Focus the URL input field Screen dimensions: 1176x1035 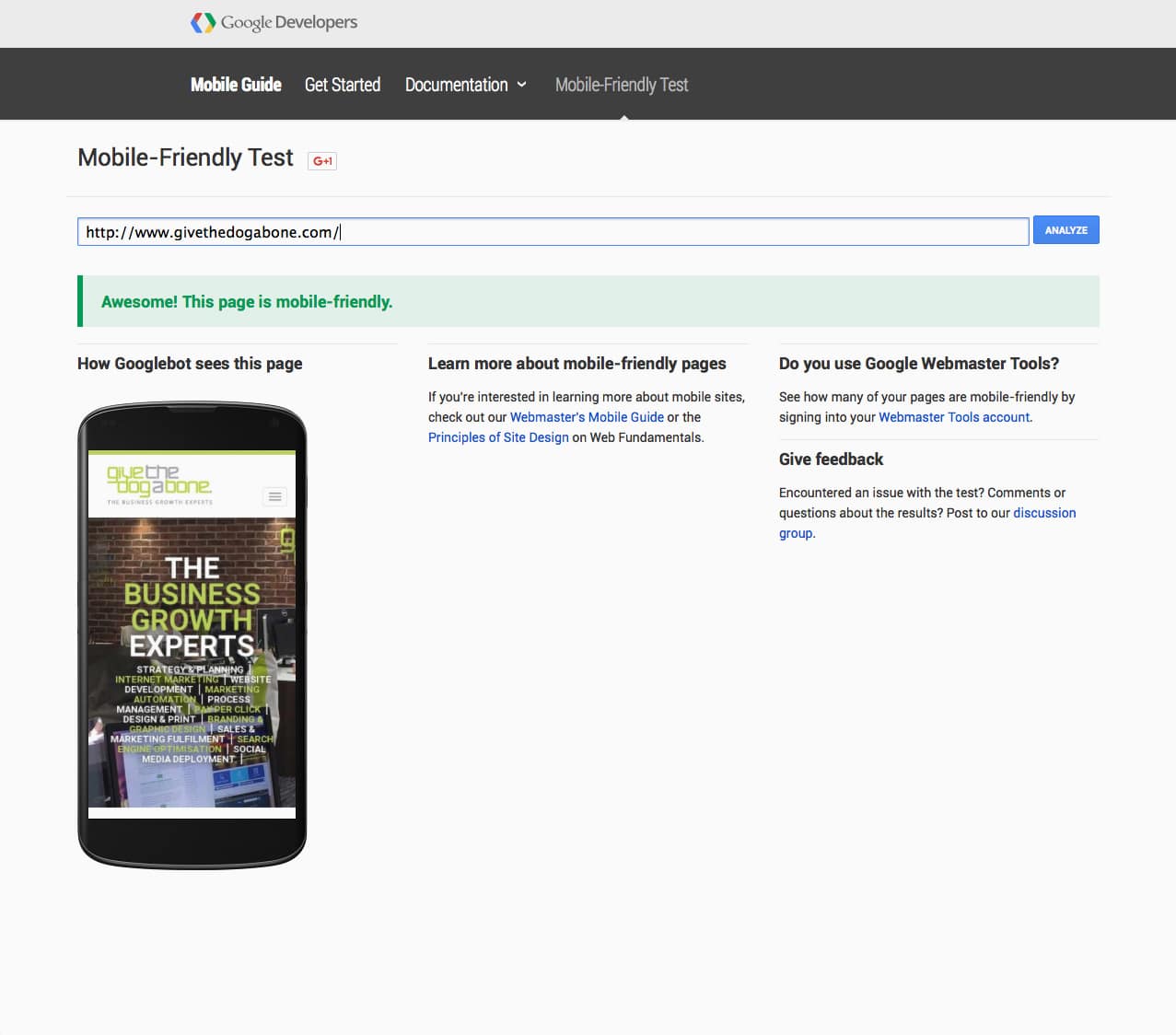(553, 232)
